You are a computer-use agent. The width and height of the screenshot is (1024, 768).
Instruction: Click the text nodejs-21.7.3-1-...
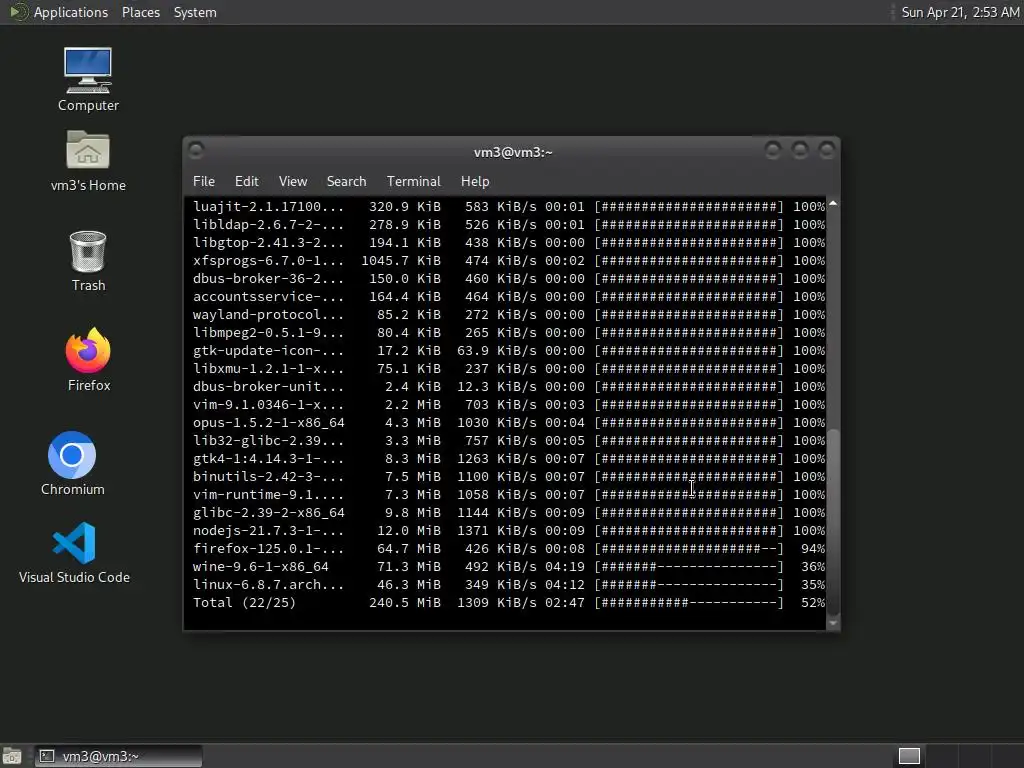268,531
